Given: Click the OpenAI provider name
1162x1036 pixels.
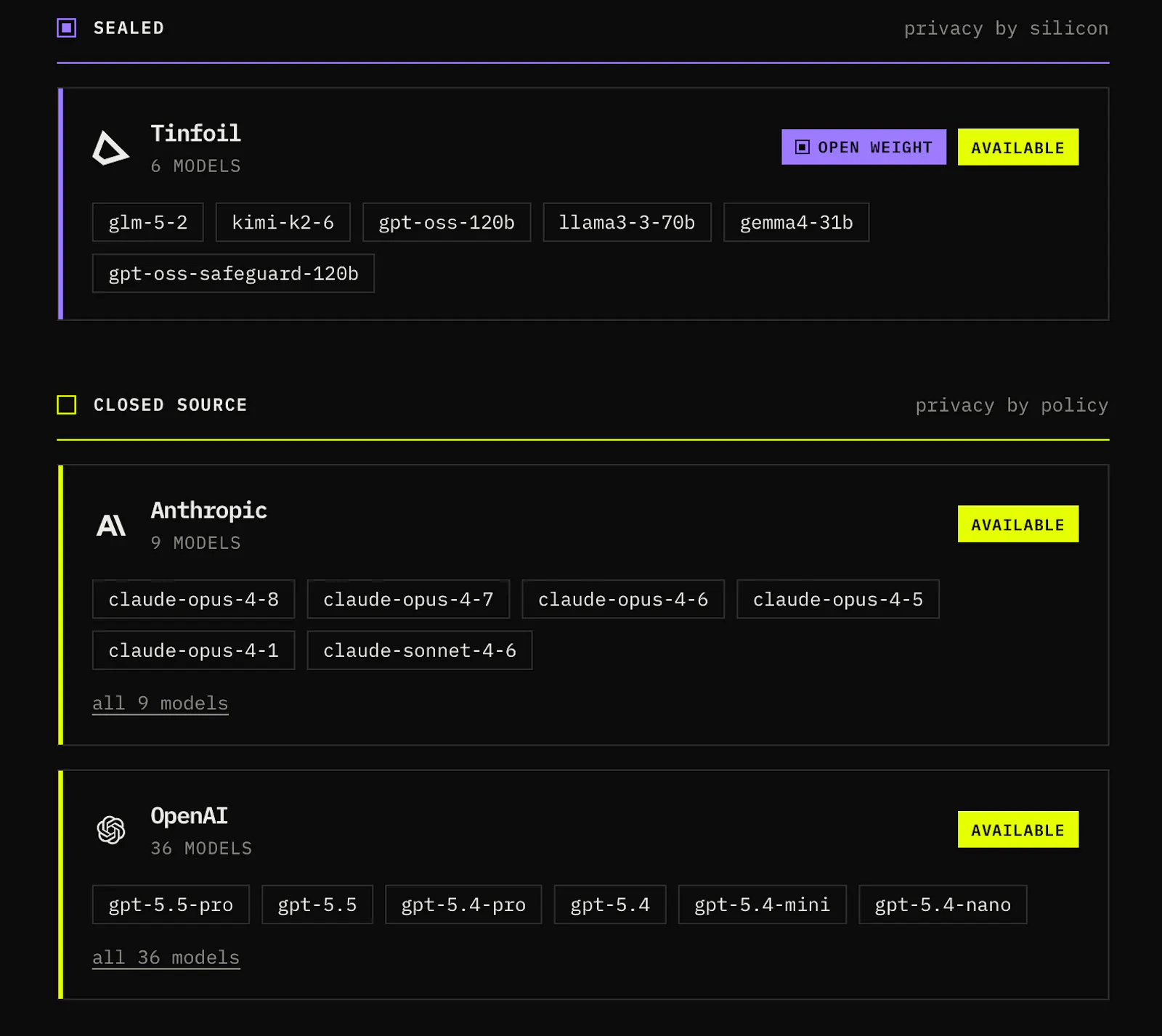Looking at the screenshot, I should [189, 816].
